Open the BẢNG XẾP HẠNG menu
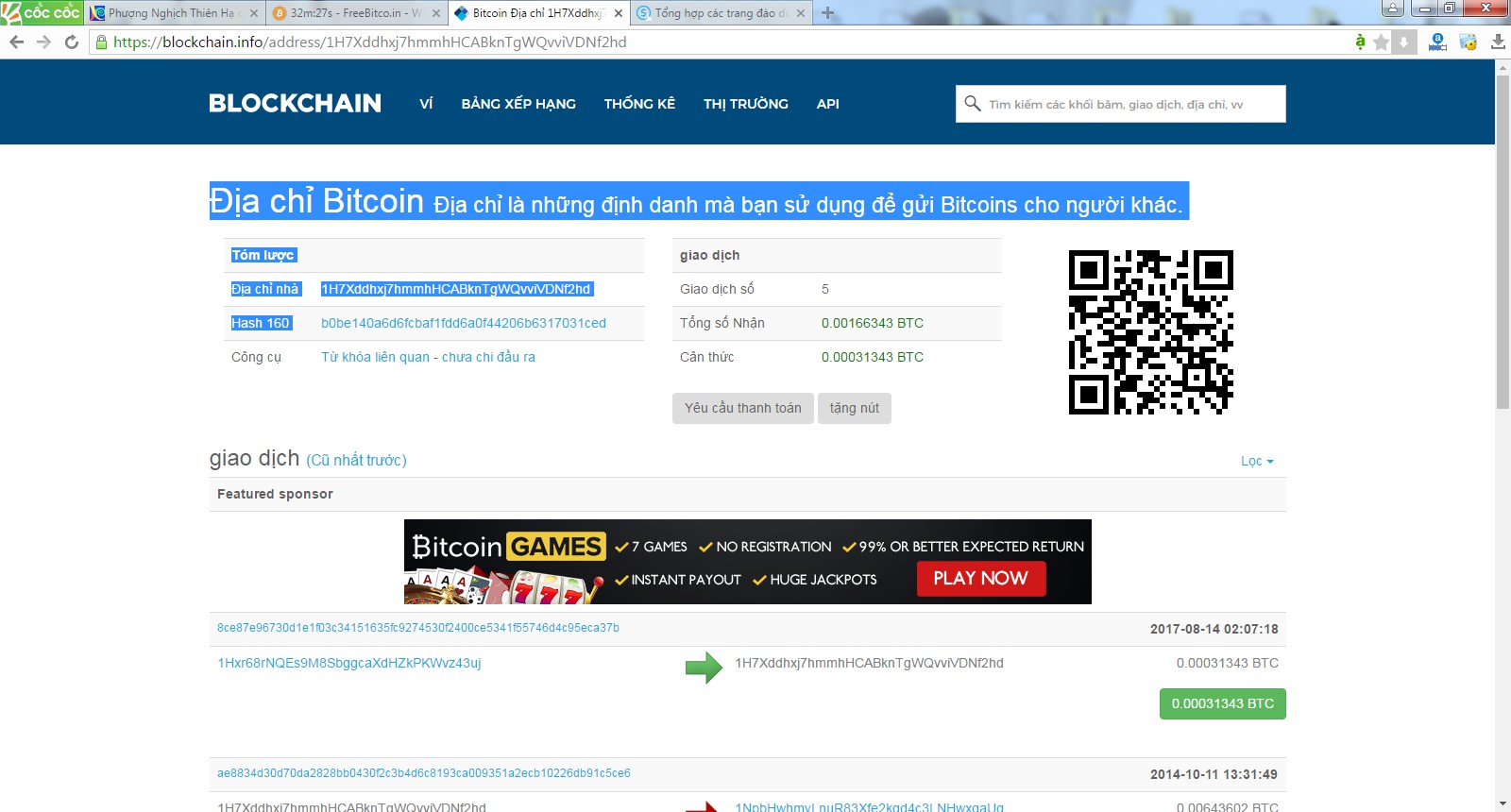This screenshot has width=1511, height=812. (x=518, y=104)
